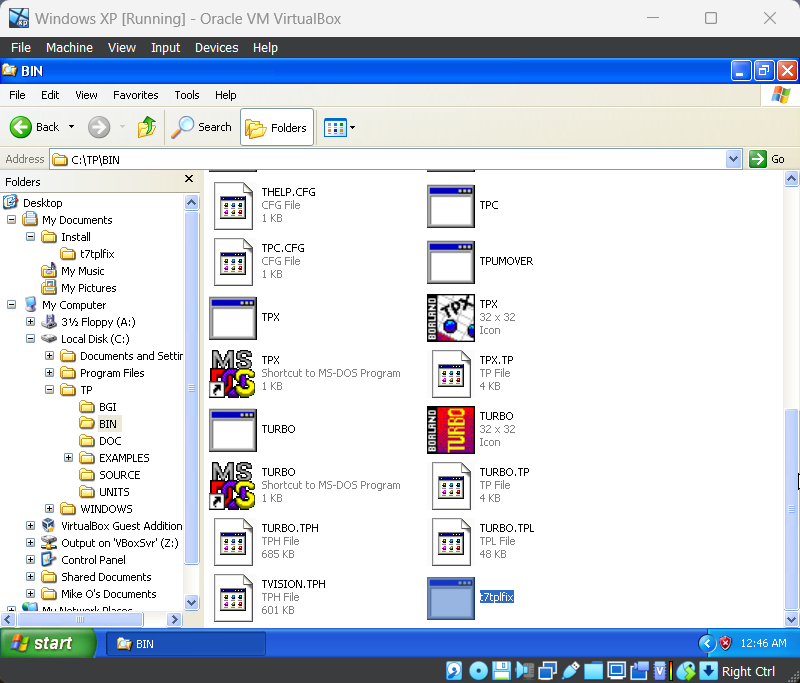
Task: Toggle the Folders pane button
Action: pyautogui.click(x=277, y=127)
